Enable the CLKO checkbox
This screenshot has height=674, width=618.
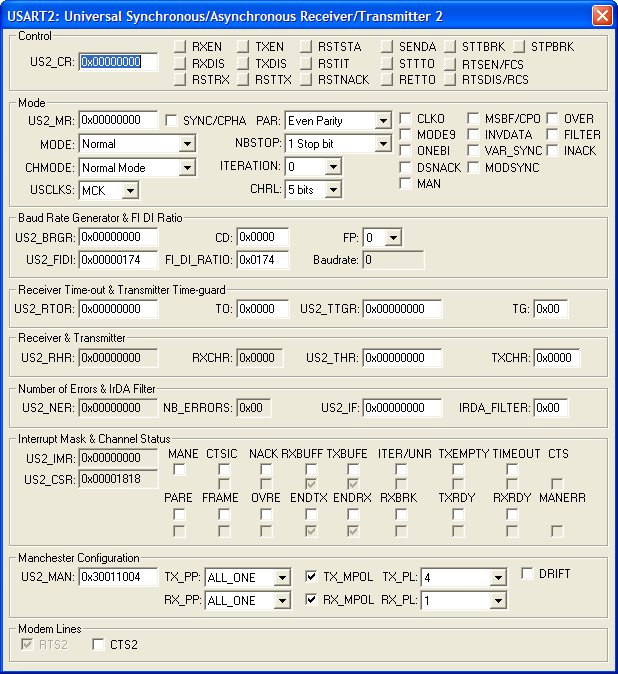pos(405,119)
